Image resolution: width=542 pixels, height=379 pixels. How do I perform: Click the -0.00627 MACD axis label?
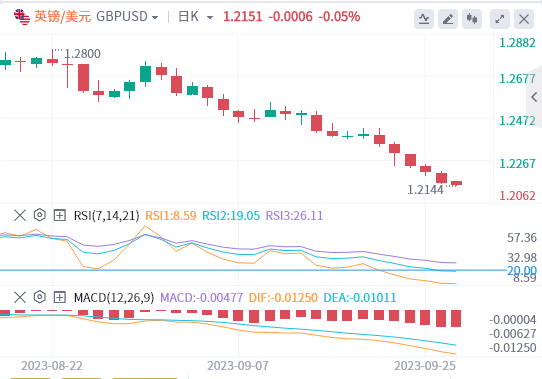click(x=513, y=334)
